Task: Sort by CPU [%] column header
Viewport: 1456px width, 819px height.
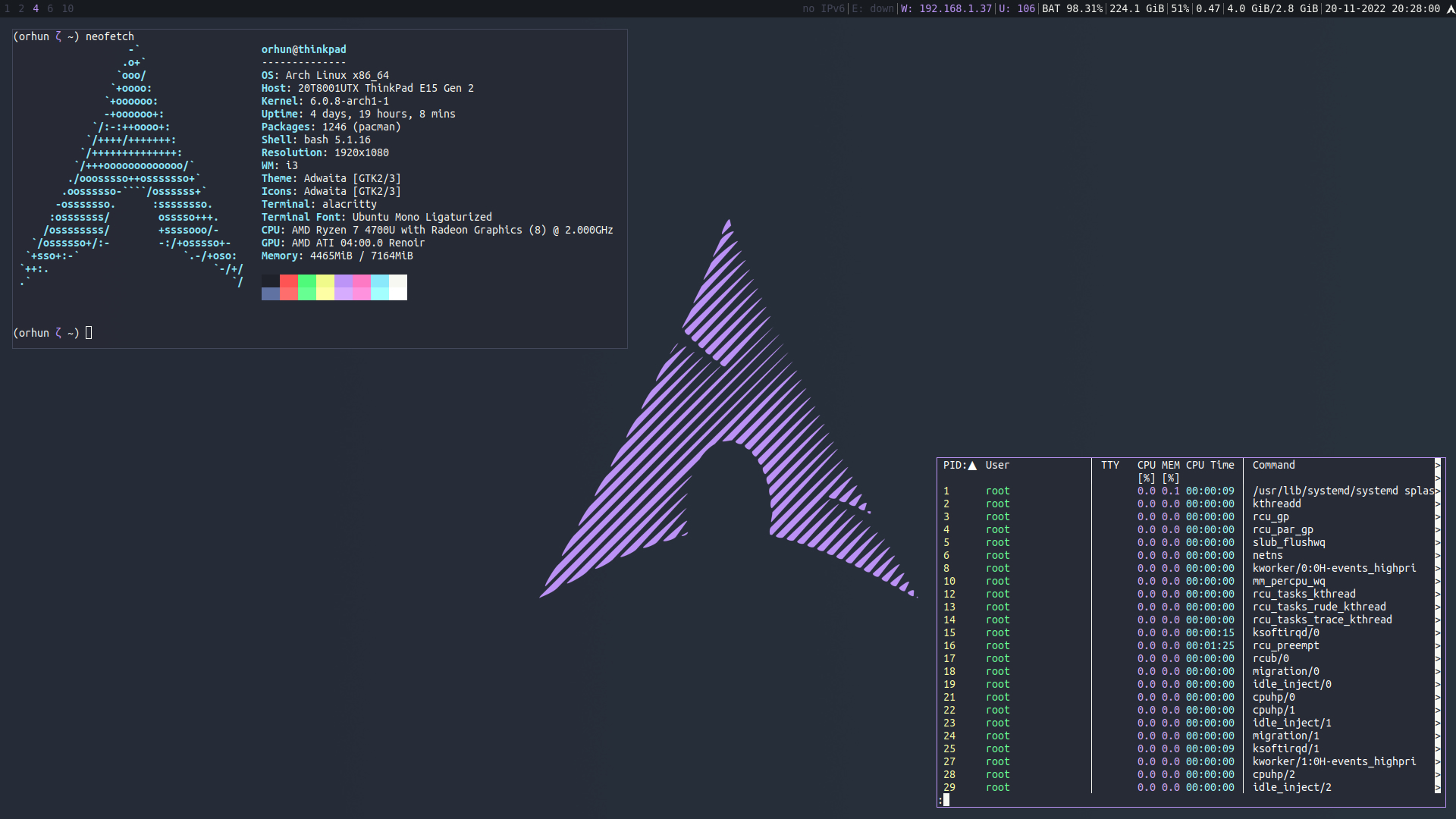Action: pyautogui.click(x=1147, y=472)
